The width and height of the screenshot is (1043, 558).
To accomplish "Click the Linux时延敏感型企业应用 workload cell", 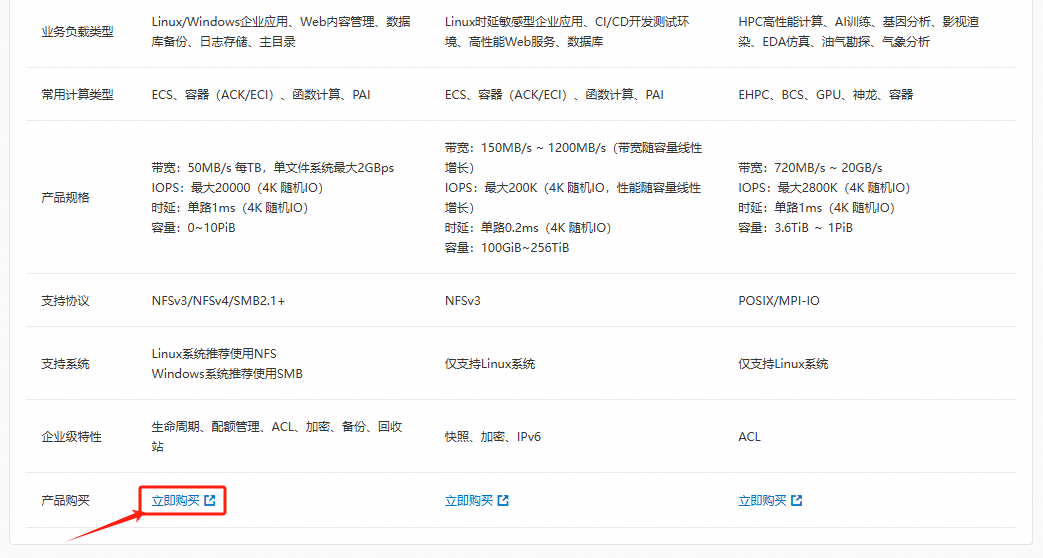I will 567,31.
